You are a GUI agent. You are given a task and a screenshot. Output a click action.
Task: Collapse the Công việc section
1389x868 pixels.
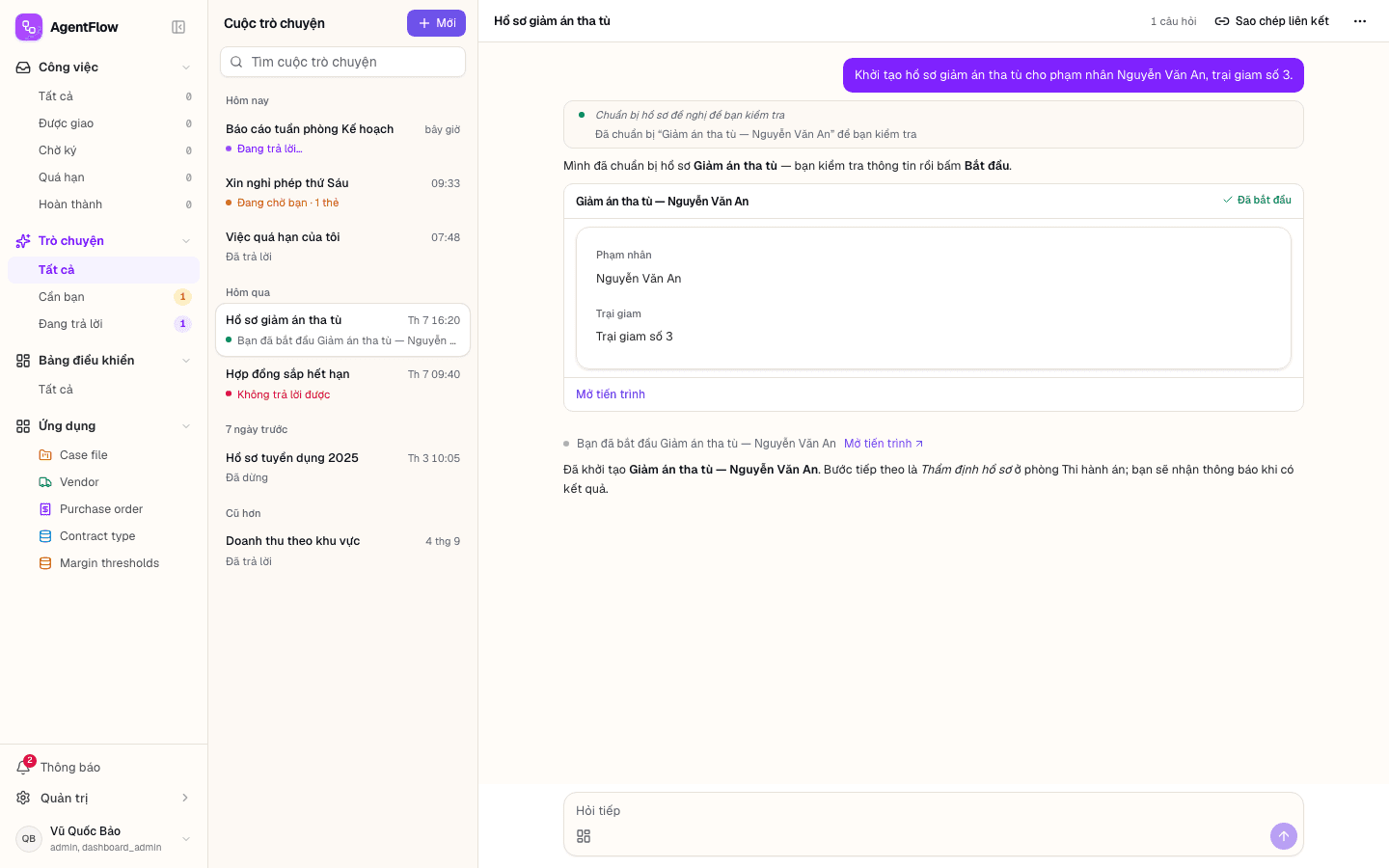[186, 68]
